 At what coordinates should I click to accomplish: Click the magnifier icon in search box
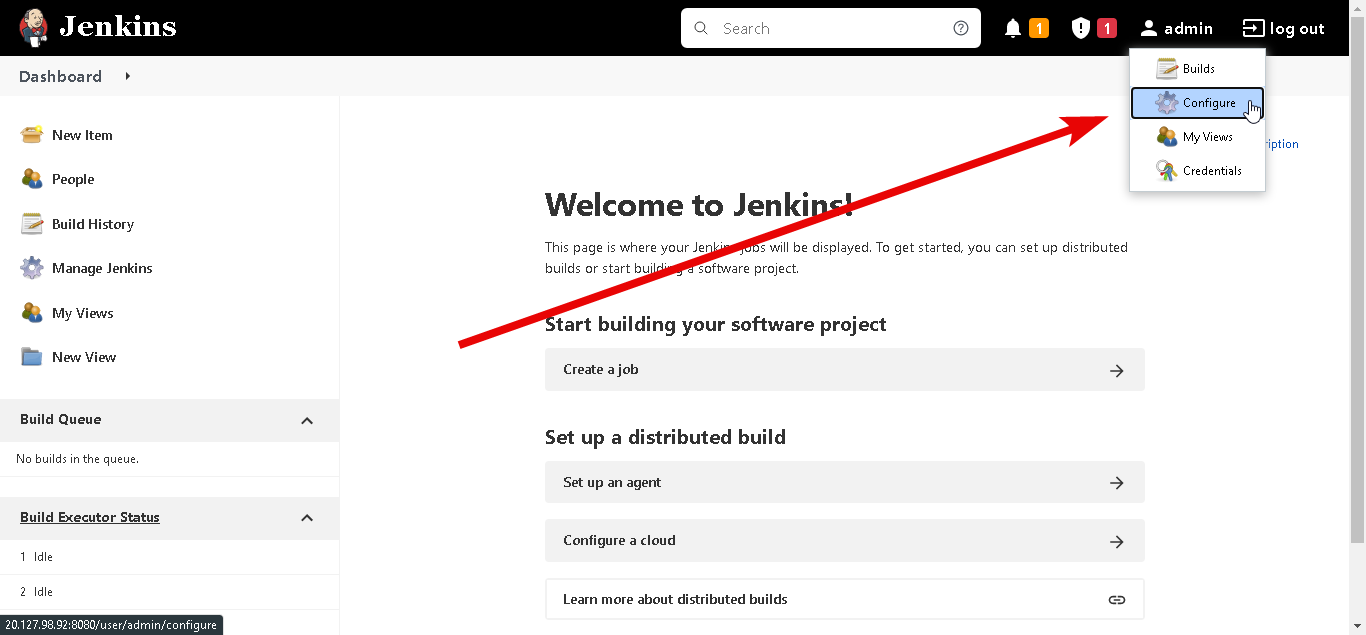(701, 28)
